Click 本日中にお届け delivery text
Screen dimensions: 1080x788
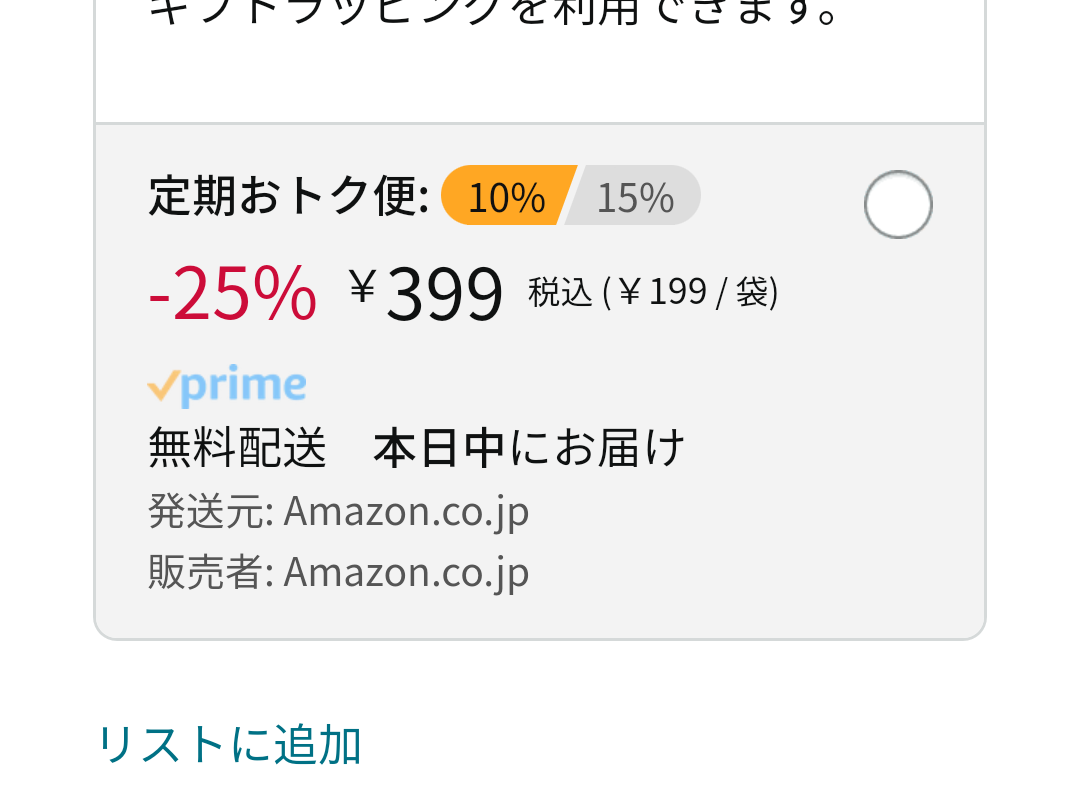[x=529, y=448]
